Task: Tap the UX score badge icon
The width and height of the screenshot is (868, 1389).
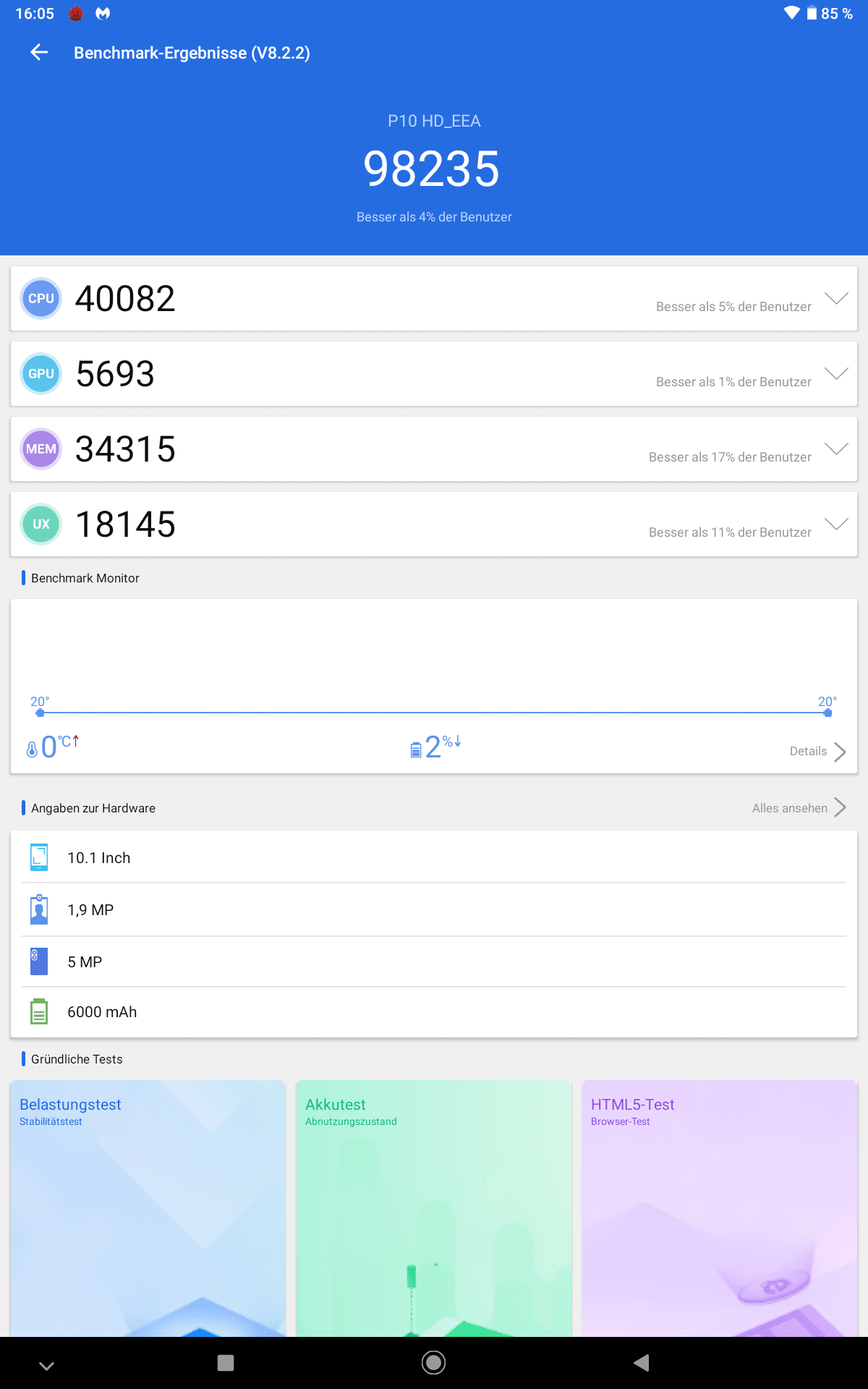Action: pyautogui.click(x=41, y=524)
